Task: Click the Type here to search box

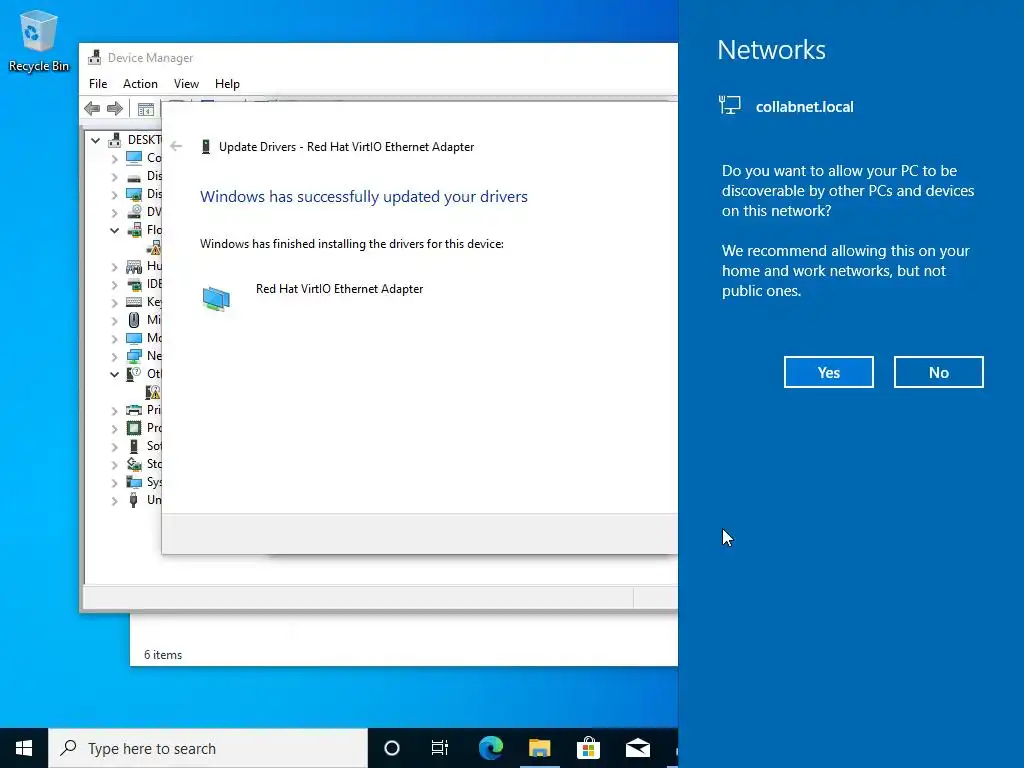Action: (208, 748)
